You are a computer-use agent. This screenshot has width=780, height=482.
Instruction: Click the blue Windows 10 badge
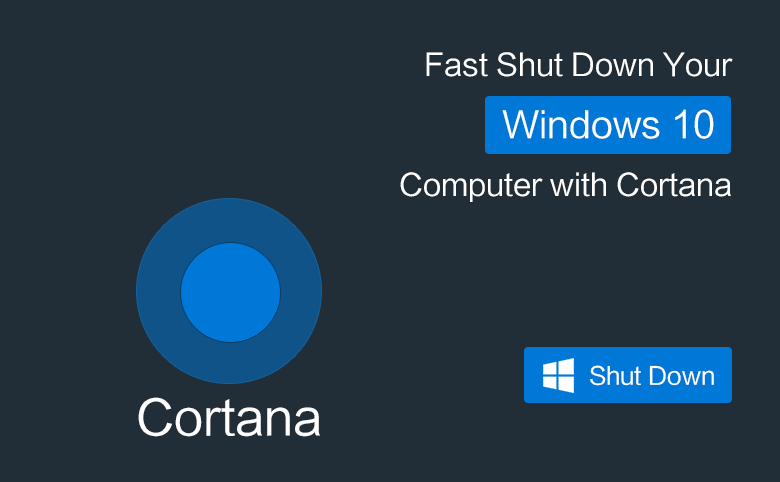(x=608, y=125)
